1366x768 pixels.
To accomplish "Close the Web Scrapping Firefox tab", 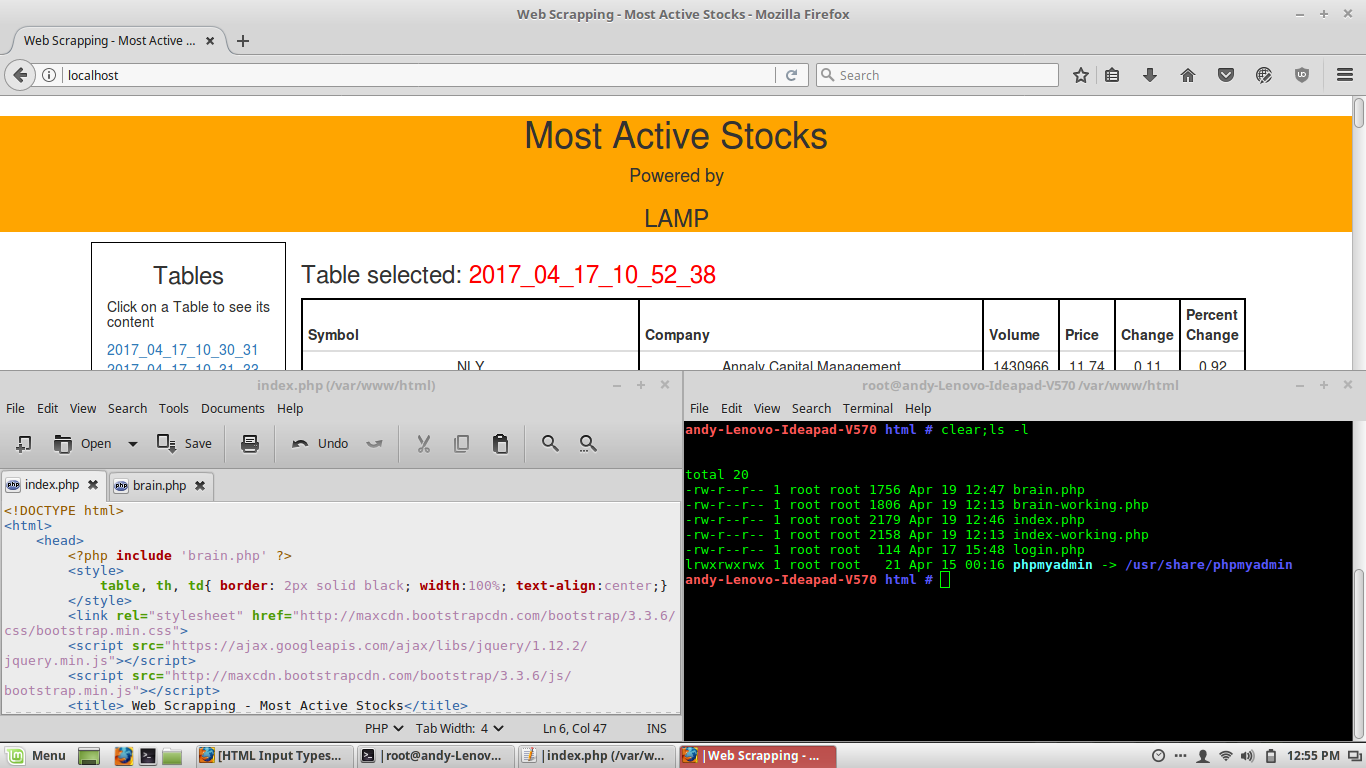I will pyautogui.click(x=210, y=41).
